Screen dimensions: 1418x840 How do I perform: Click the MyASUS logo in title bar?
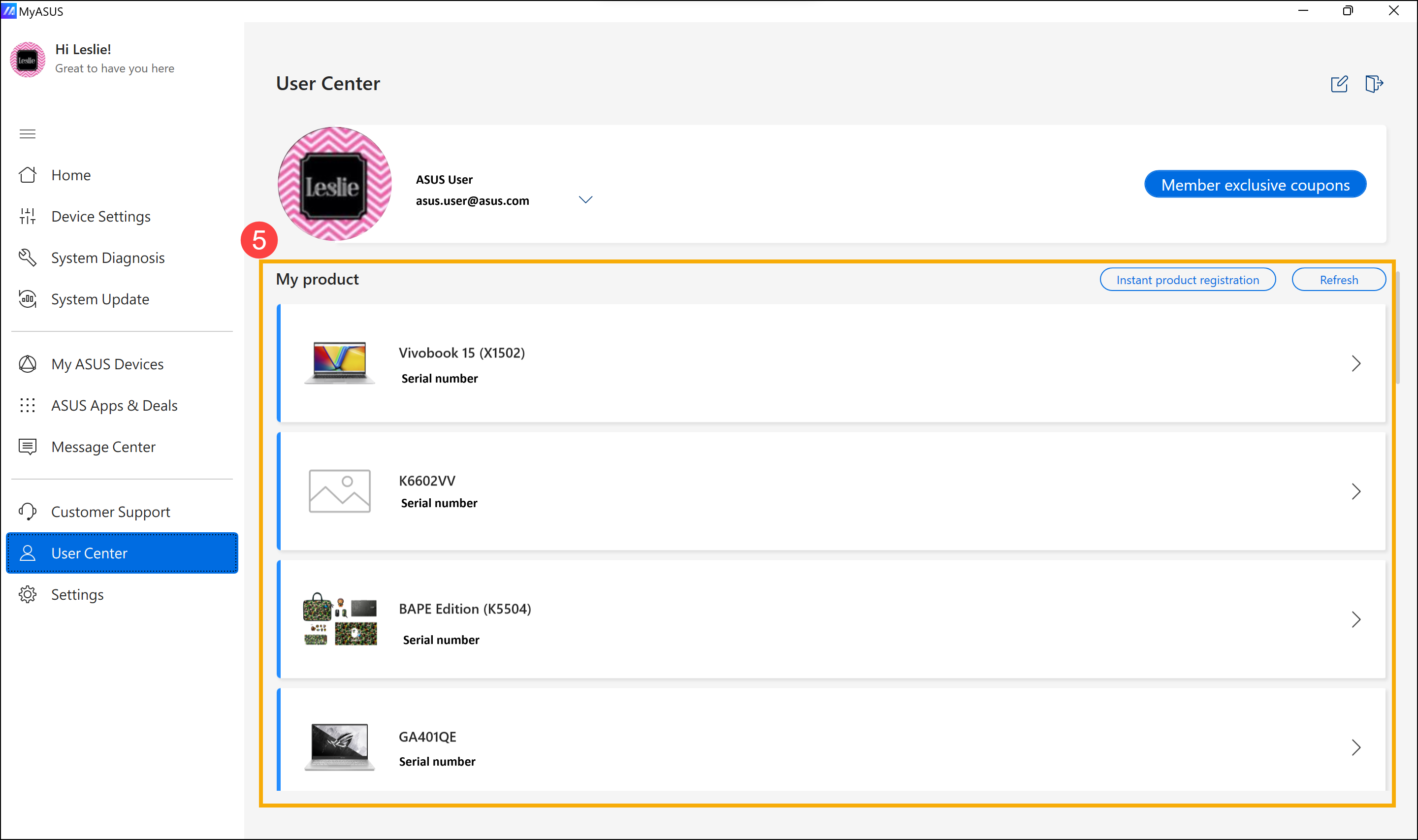tap(9, 11)
